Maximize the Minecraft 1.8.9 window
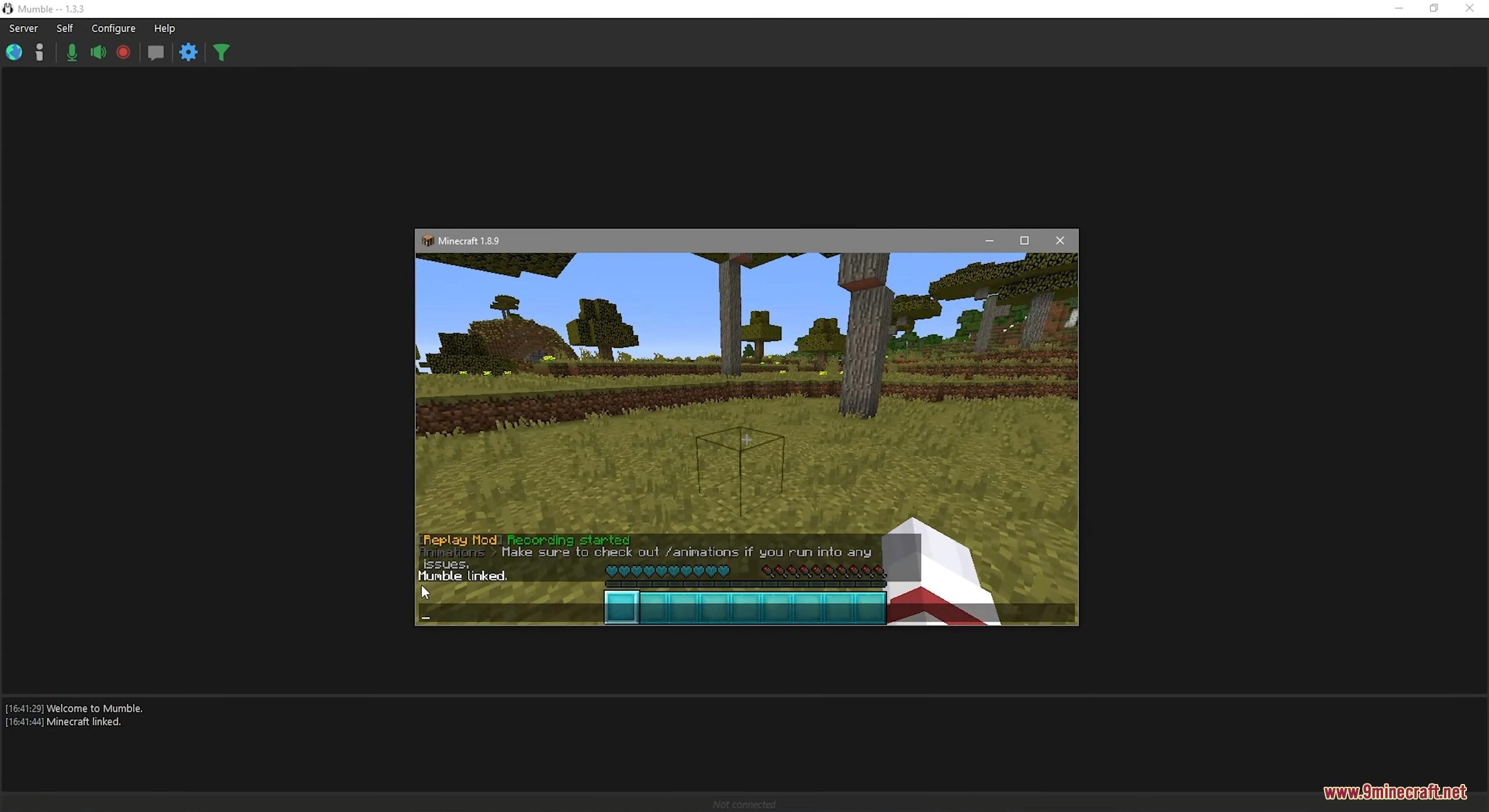The height and width of the screenshot is (812, 1489). pyautogui.click(x=1024, y=241)
